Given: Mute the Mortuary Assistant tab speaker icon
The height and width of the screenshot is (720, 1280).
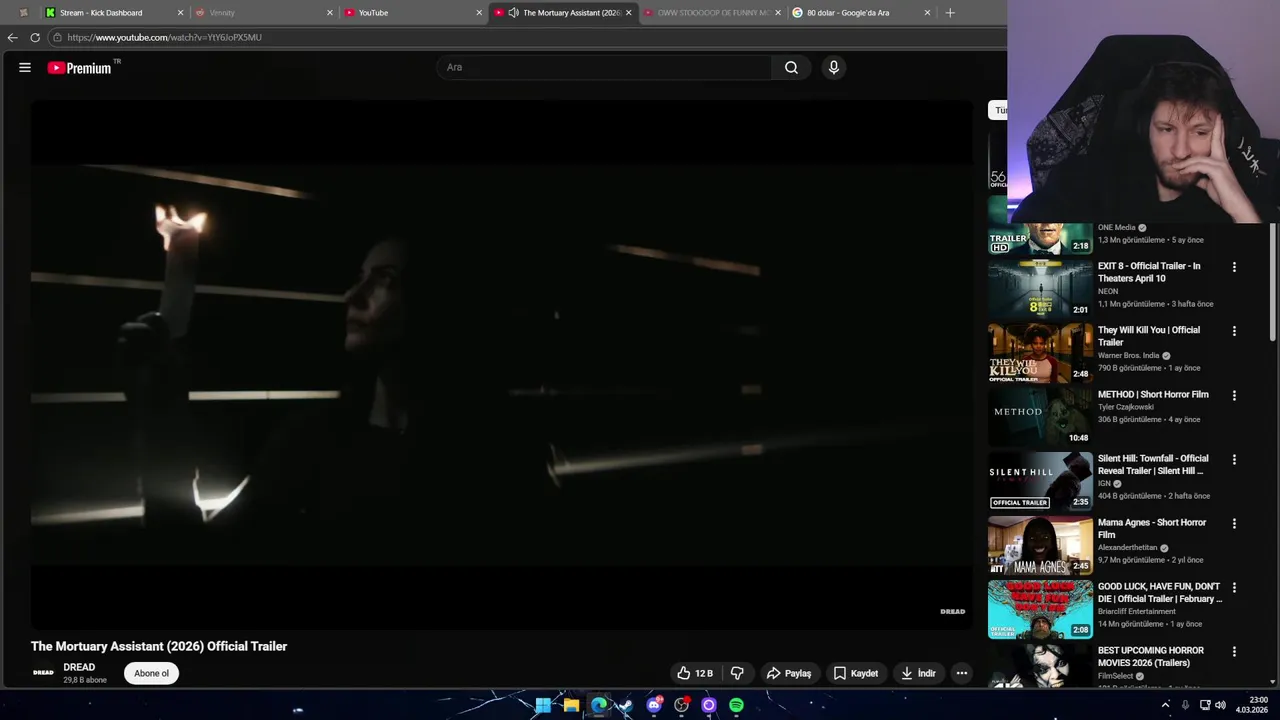Looking at the screenshot, I should (x=513, y=13).
